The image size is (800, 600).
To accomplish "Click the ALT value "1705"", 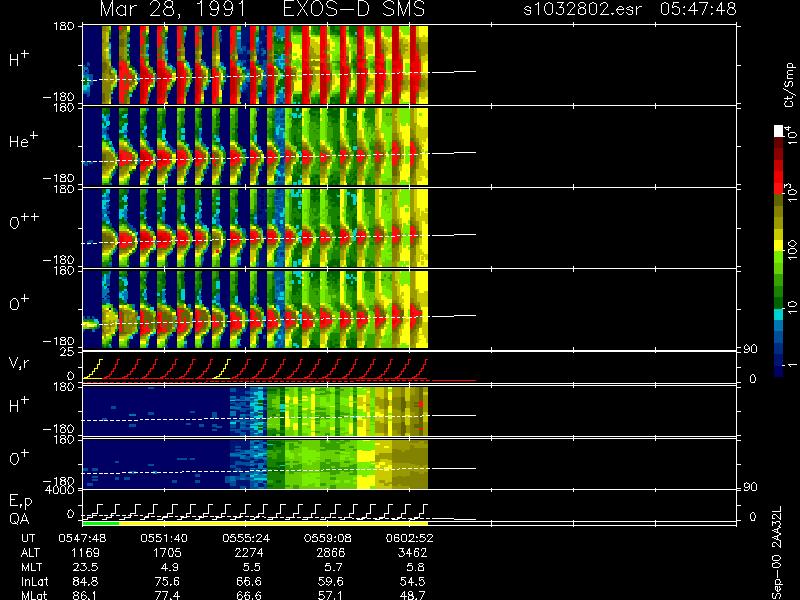I will pos(167,553).
